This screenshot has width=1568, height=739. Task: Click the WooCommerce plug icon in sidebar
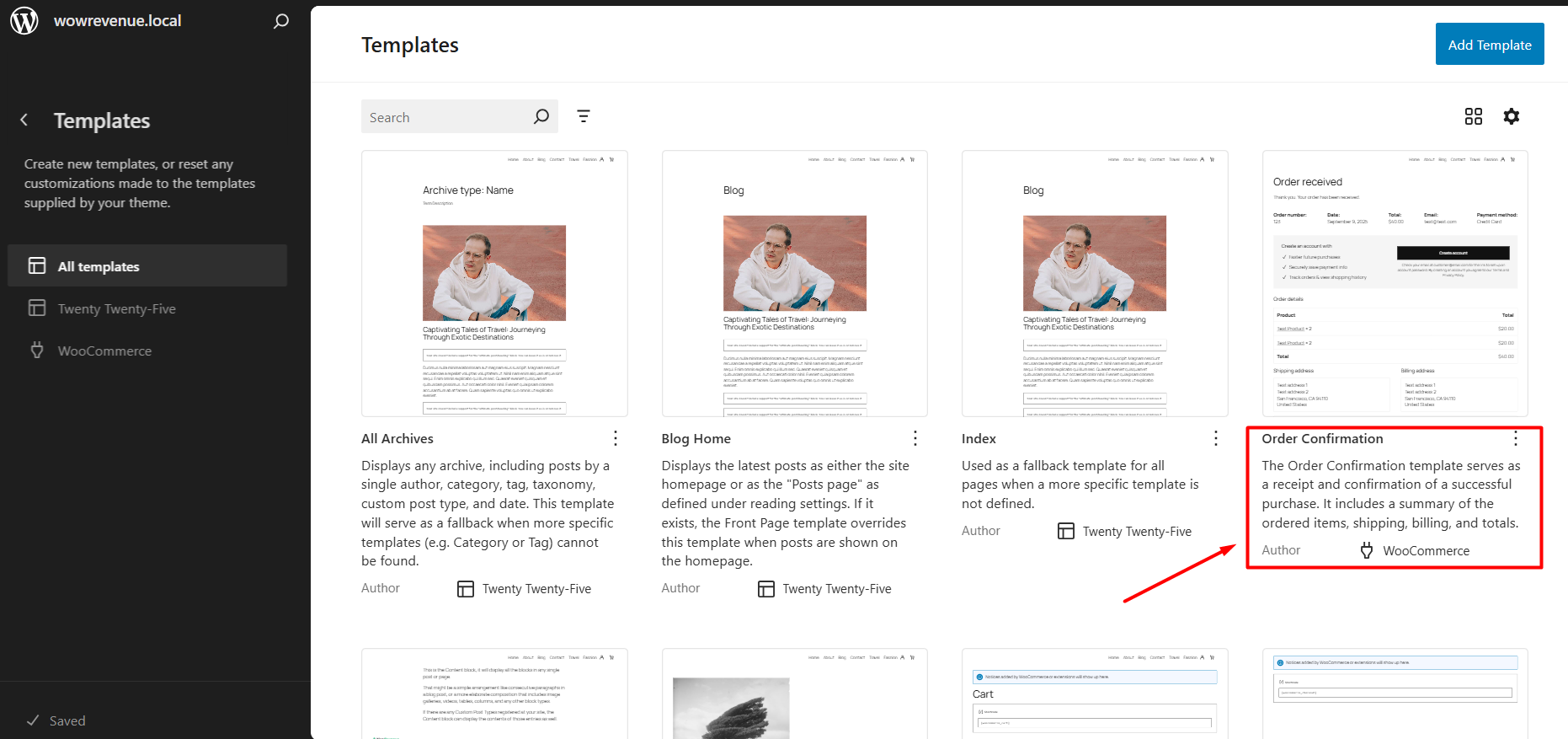(37, 351)
